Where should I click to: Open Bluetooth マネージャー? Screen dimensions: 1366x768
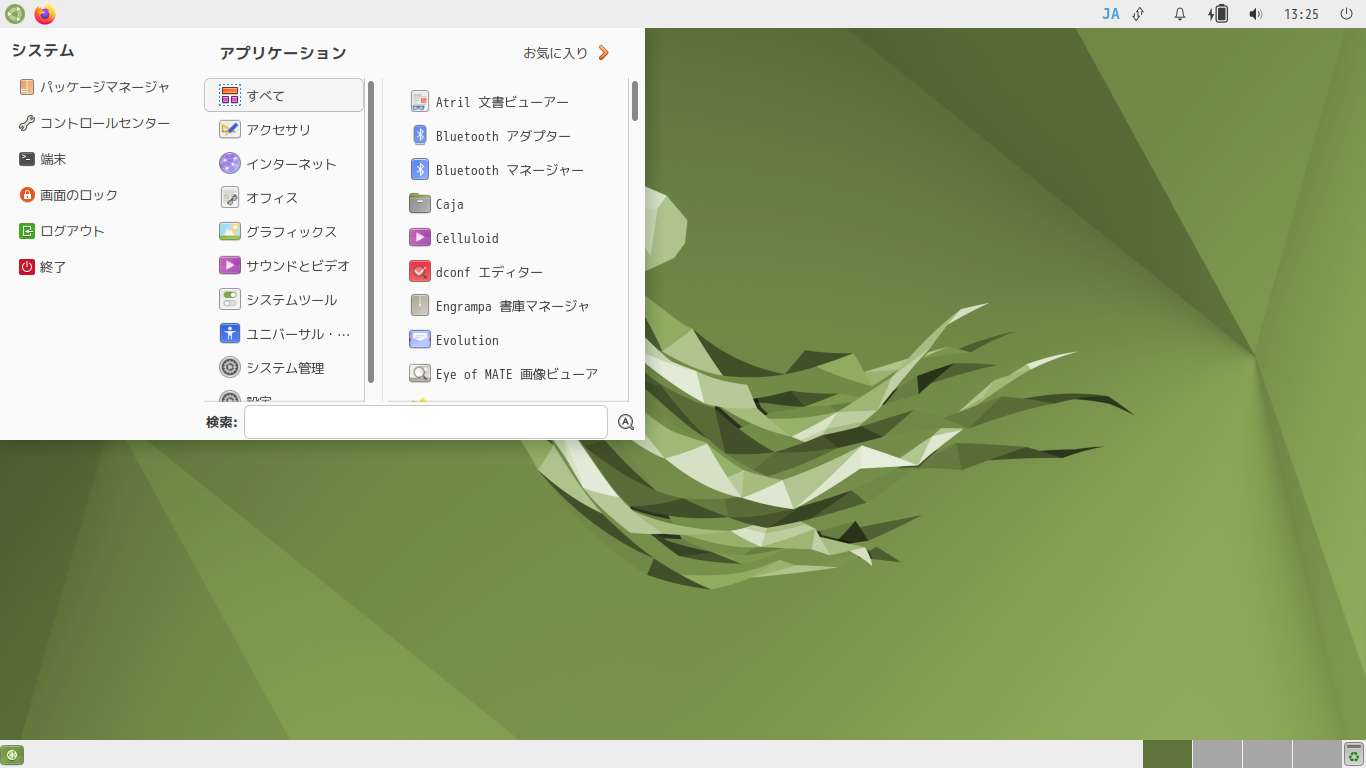click(x=507, y=169)
